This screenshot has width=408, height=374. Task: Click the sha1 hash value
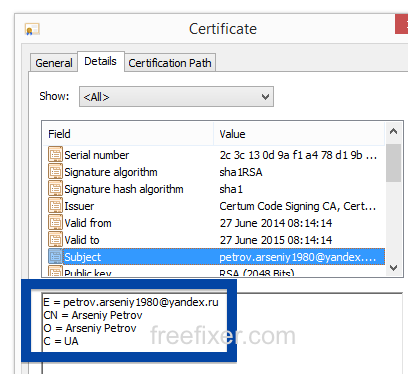(x=231, y=189)
